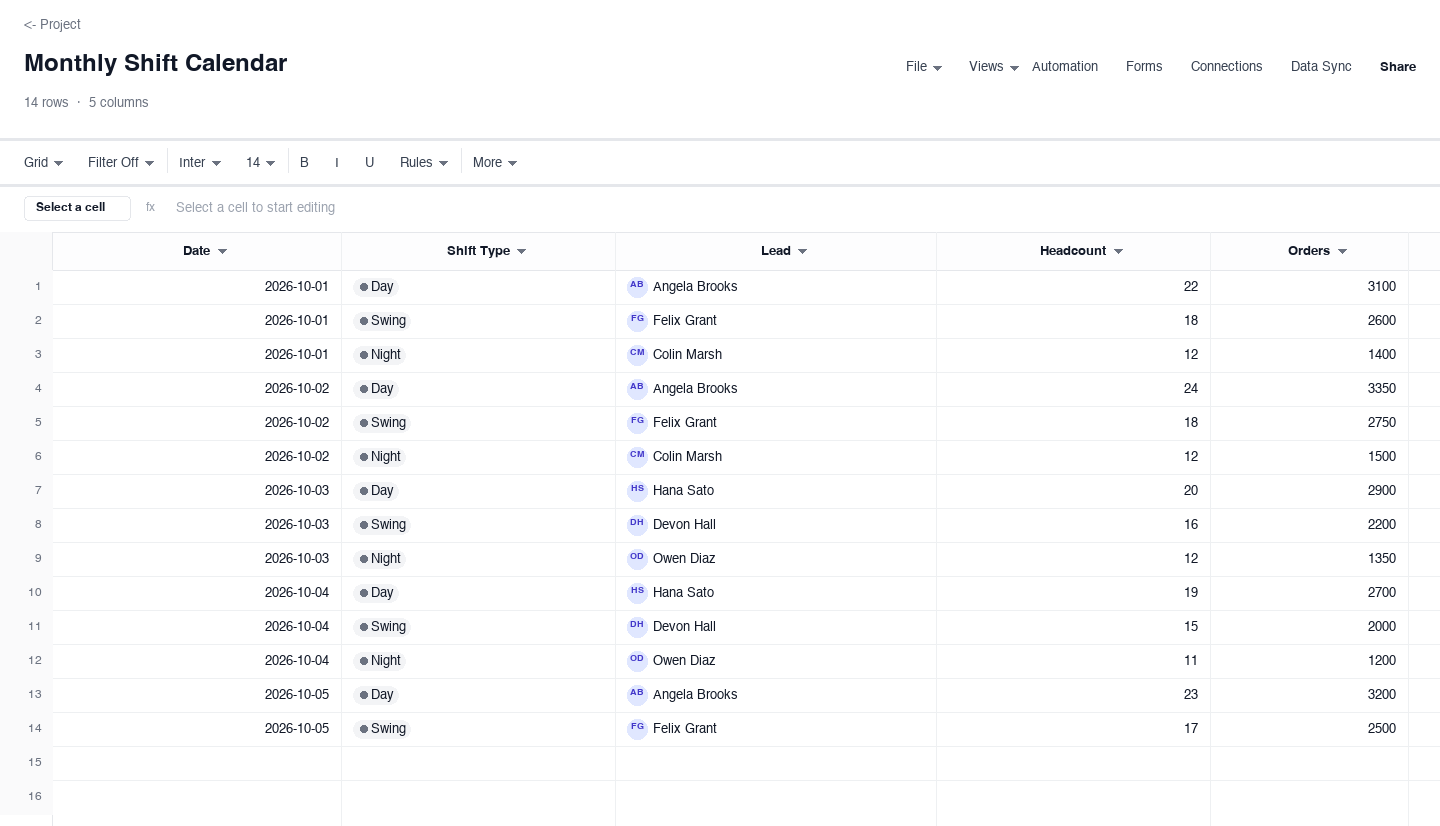Open the More dropdown
Viewport: 1440px width, 826px height.
(x=495, y=162)
